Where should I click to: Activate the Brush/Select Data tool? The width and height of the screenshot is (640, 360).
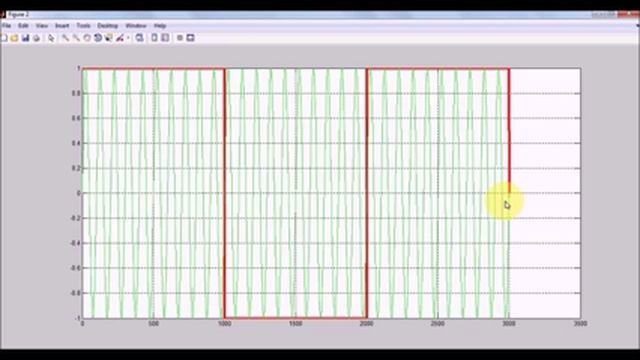click(x=120, y=38)
